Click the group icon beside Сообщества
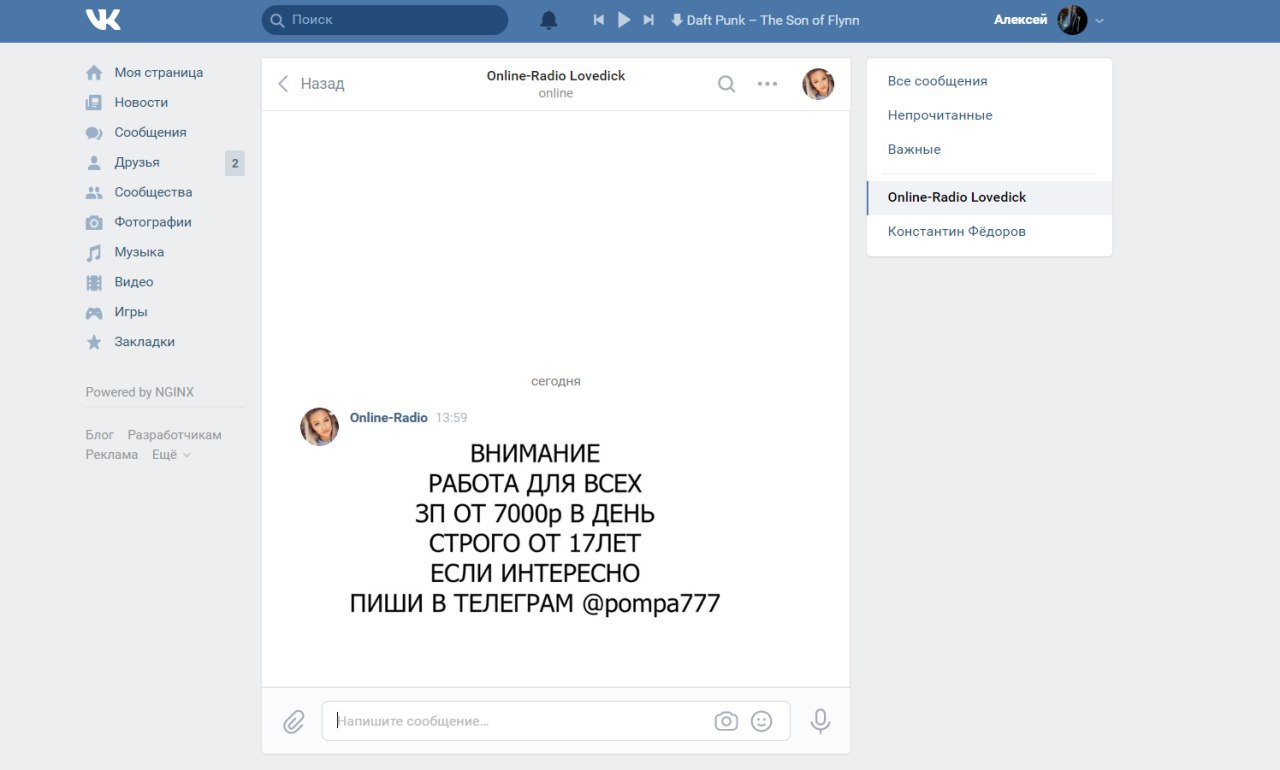1280x770 pixels. tap(94, 192)
